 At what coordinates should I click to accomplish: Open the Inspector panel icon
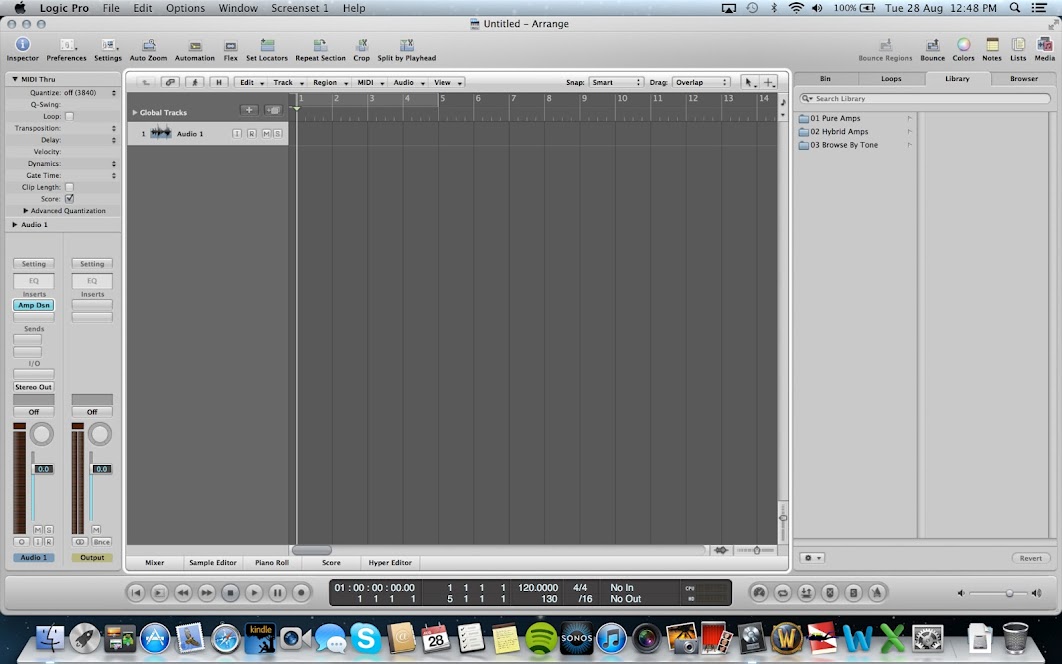pyautogui.click(x=22, y=45)
